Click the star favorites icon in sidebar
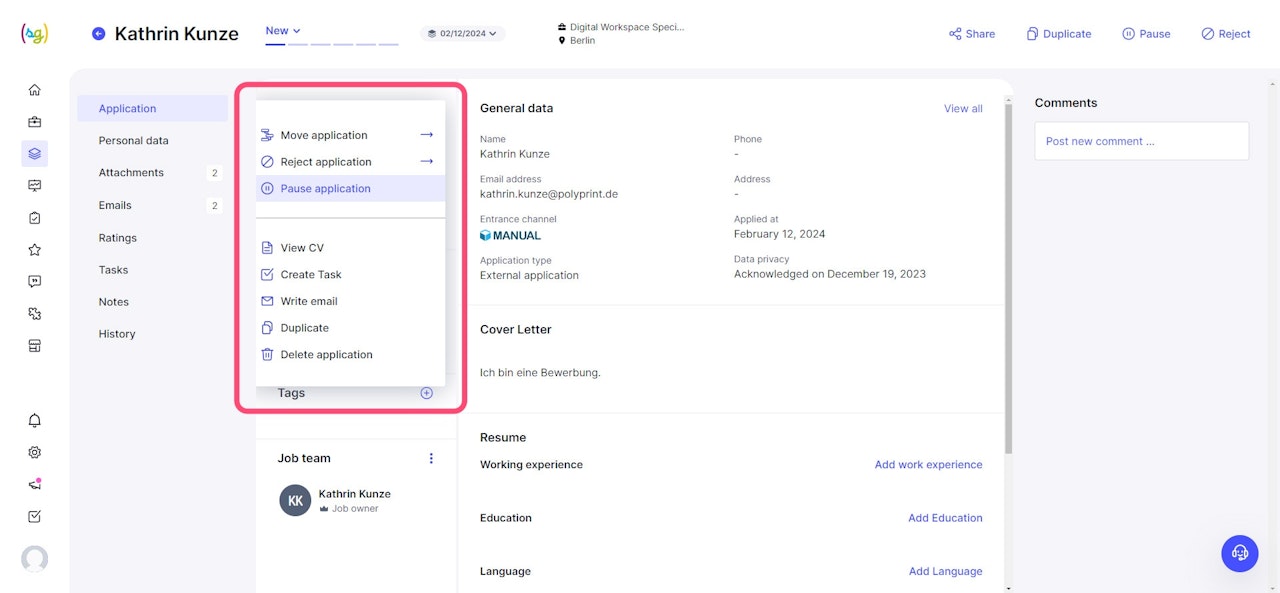This screenshot has height=593, width=1280. pyautogui.click(x=35, y=250)
